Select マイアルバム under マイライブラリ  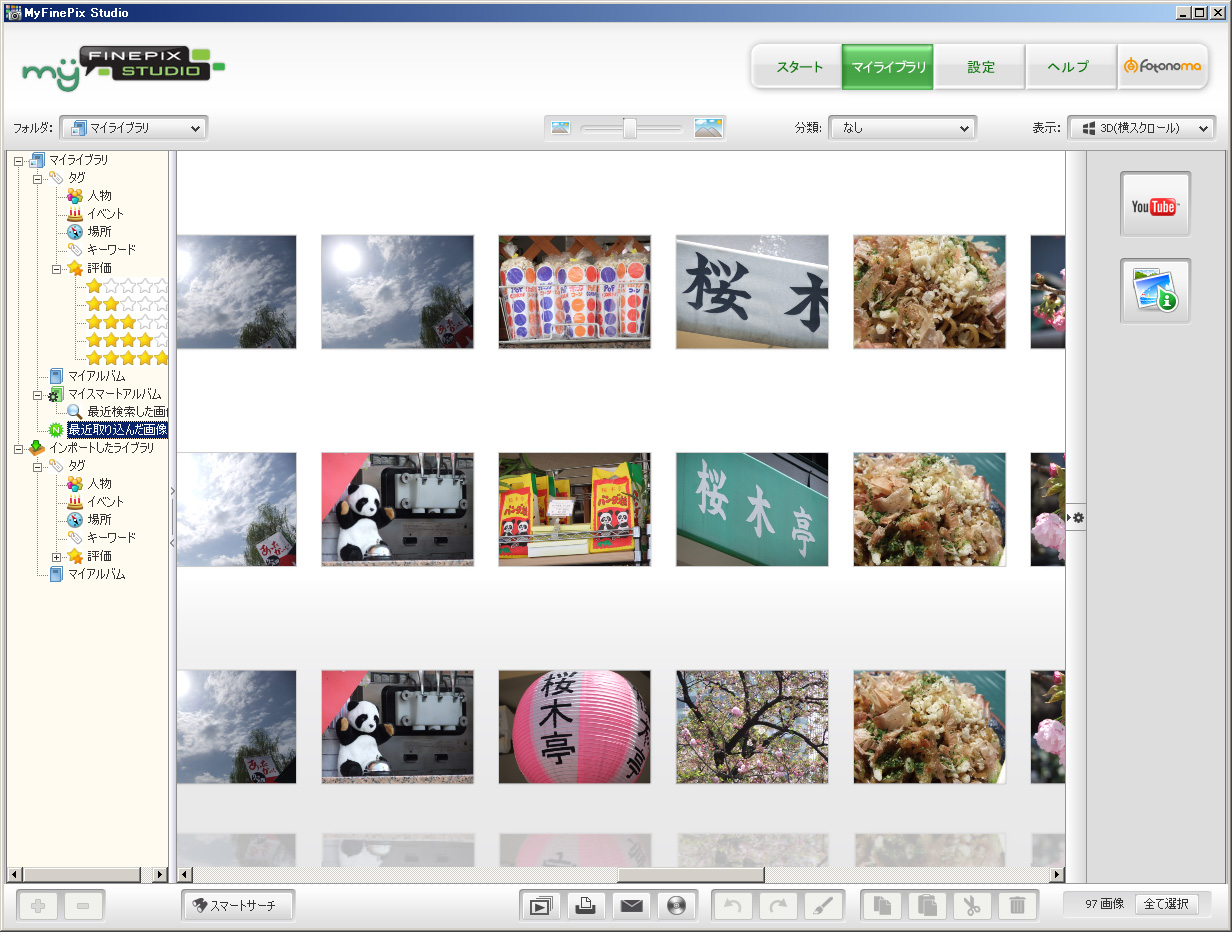(96, 376)
